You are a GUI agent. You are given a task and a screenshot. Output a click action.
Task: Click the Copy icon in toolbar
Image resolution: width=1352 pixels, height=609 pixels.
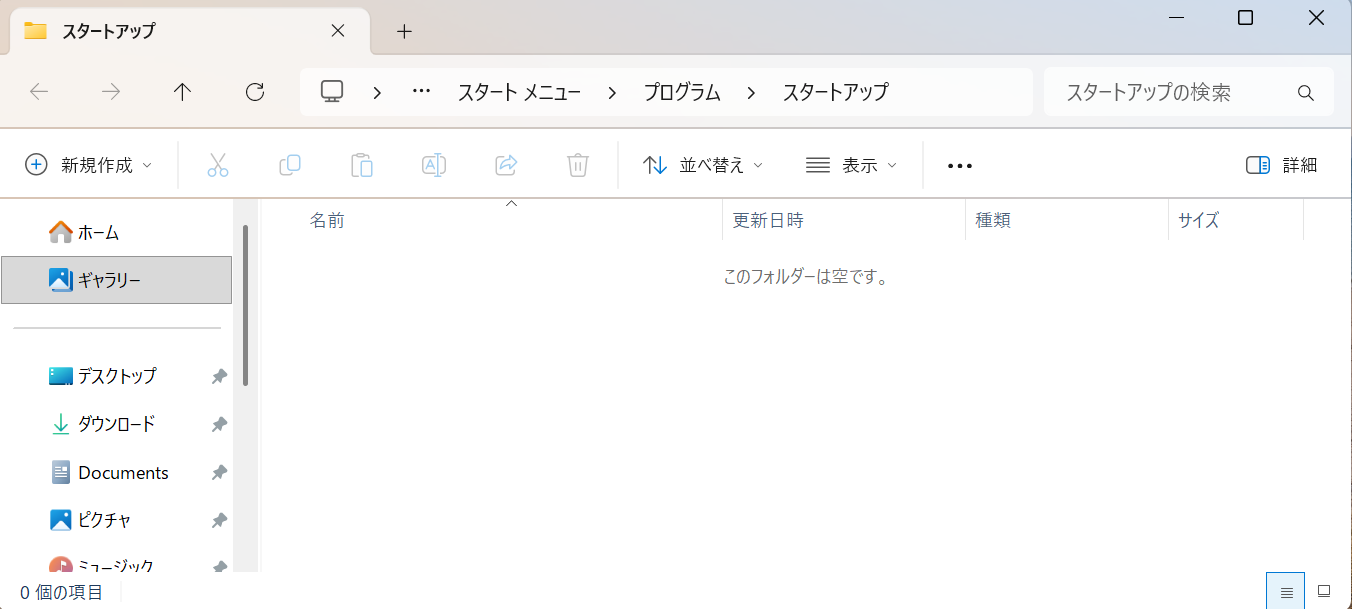coord(290,165)
